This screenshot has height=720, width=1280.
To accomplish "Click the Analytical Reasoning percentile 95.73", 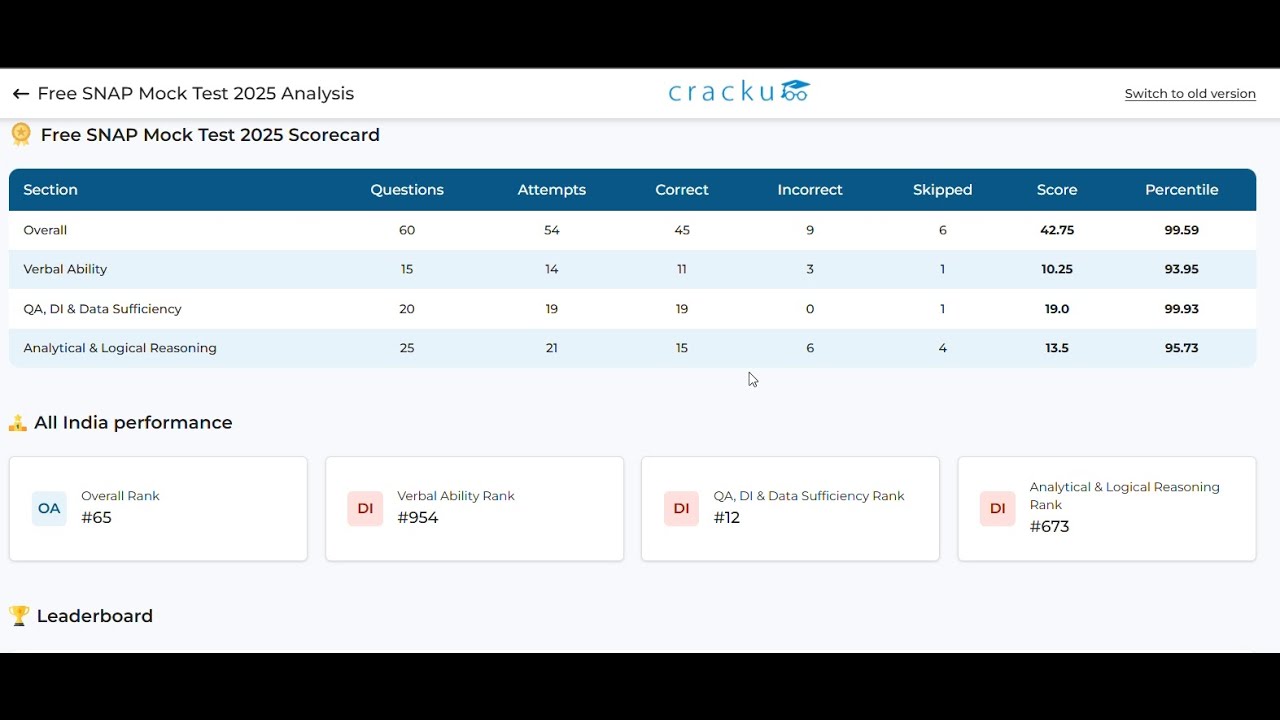I will click(1182, 348).
